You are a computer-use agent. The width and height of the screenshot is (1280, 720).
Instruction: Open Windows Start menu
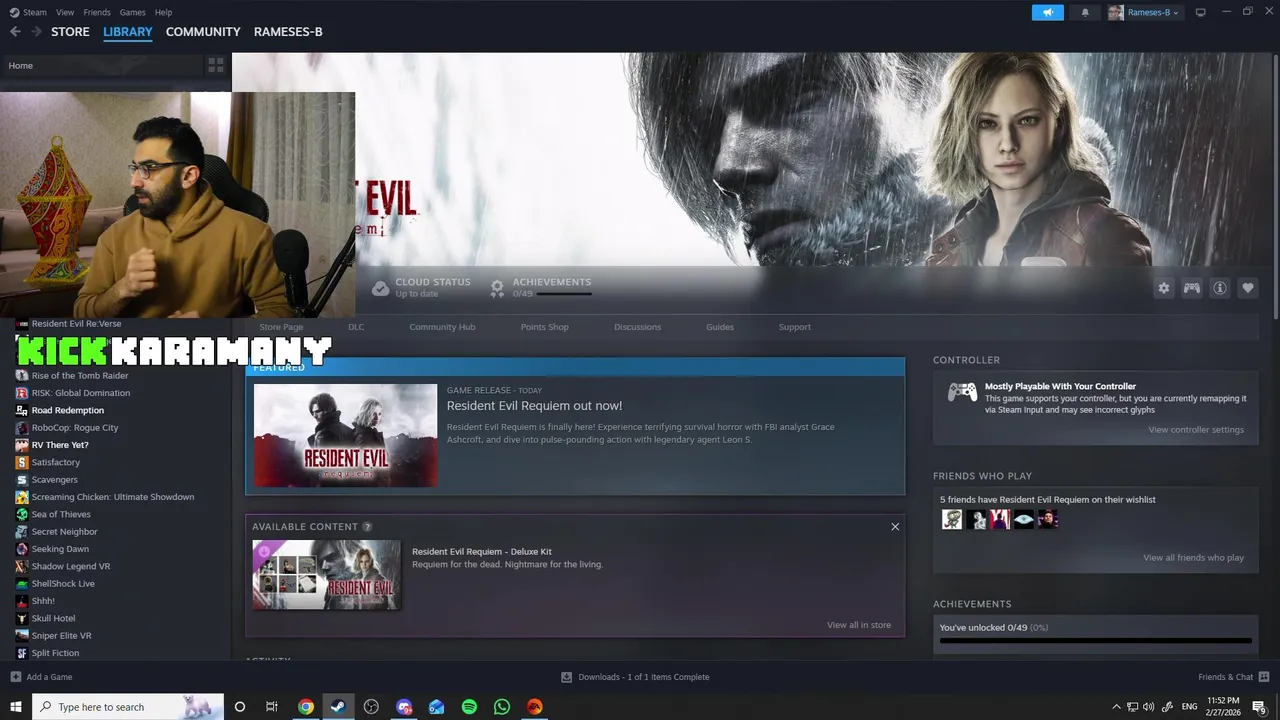[15, 707]
